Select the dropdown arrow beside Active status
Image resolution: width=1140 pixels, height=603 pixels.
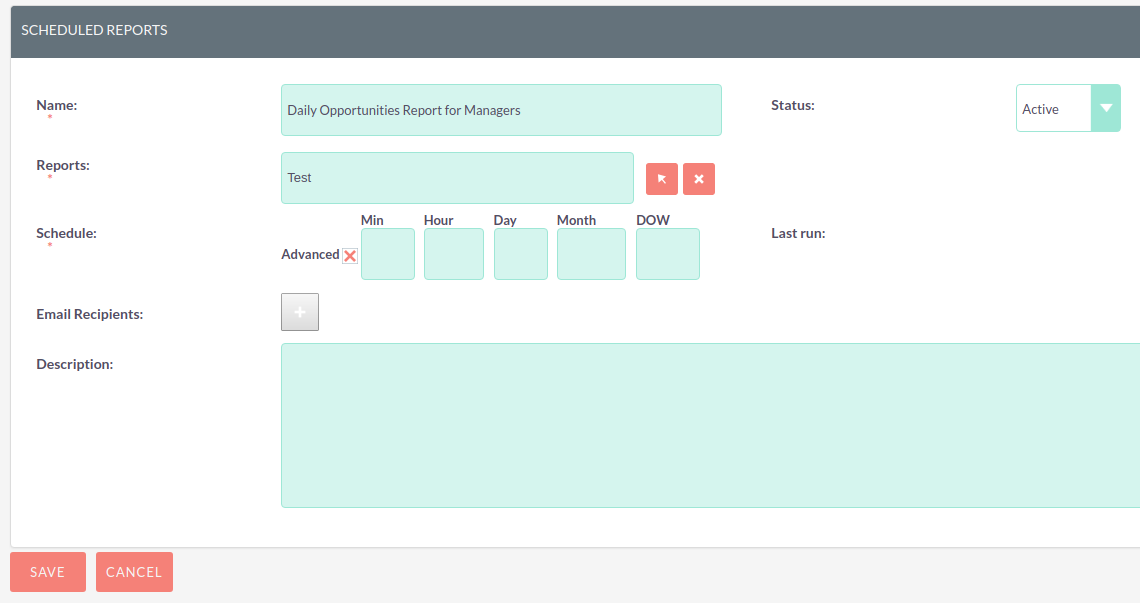tap(1104, 107)
